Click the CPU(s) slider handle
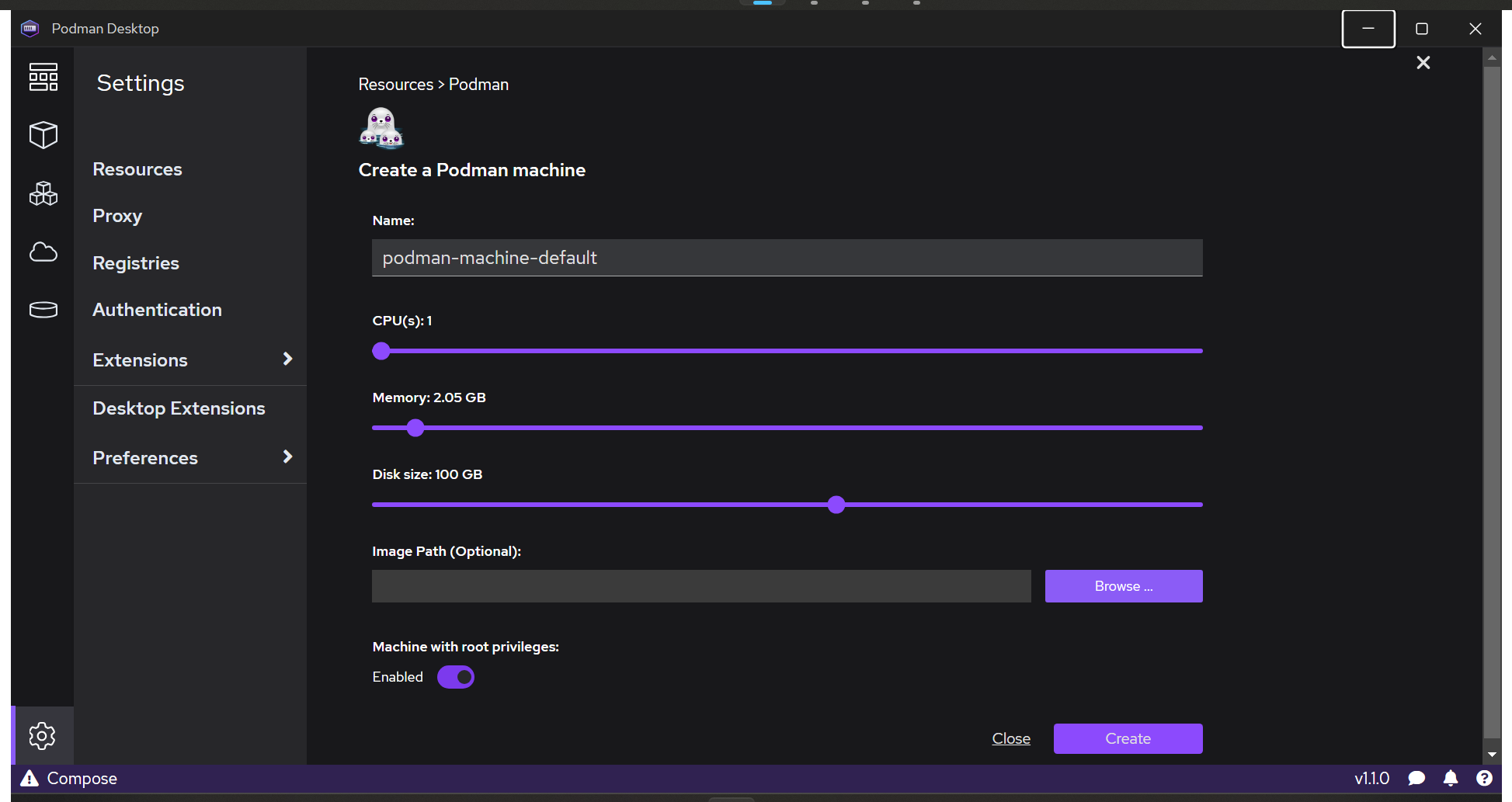1512x802 pixels. point(381,351)
